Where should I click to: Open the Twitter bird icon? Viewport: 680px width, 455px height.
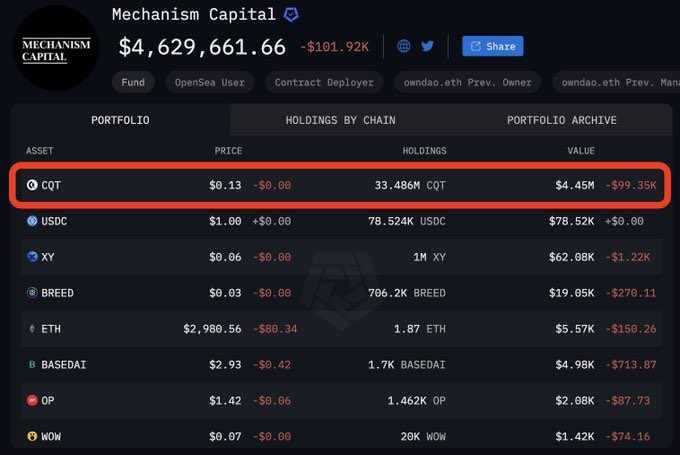click(x=428, y=46)
